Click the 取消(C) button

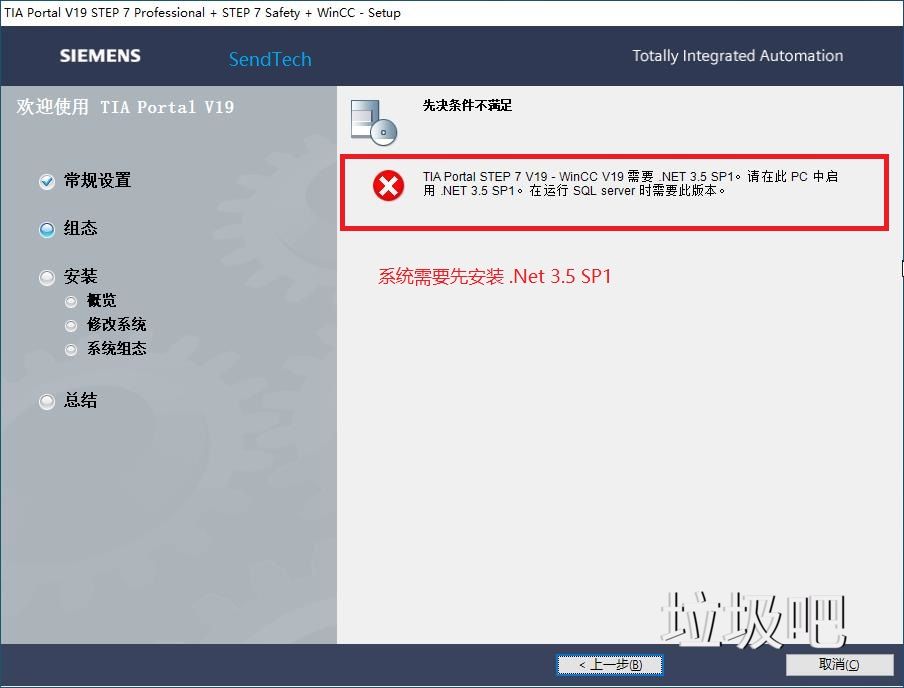(840, 664)
